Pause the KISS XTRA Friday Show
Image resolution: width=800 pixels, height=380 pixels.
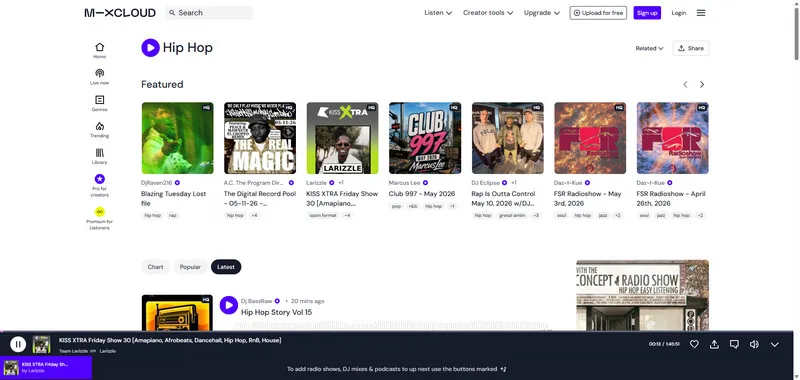(x=18, y=344)
